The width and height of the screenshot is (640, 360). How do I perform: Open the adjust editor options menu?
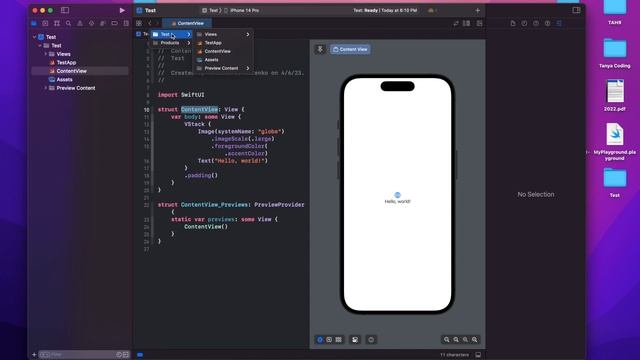[467, 24]
